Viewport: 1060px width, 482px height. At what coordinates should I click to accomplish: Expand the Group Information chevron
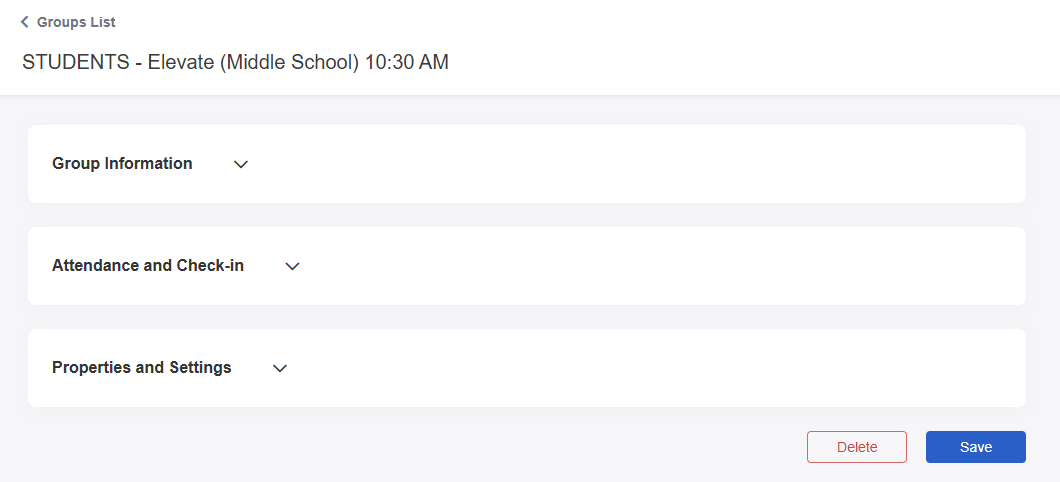point(241,164)
